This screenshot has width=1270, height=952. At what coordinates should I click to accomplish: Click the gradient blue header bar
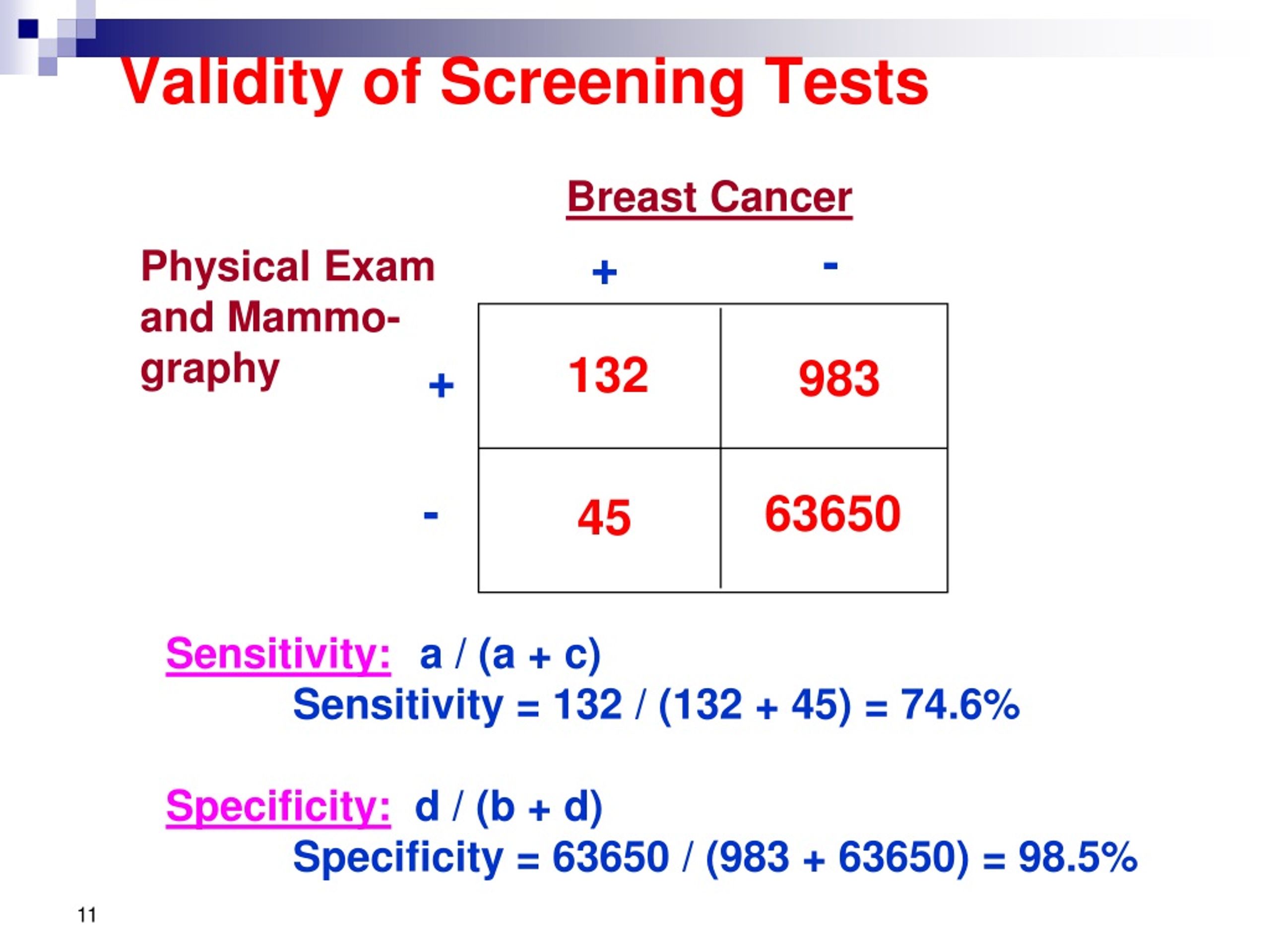pyautogui.click(x=672, y=38)
